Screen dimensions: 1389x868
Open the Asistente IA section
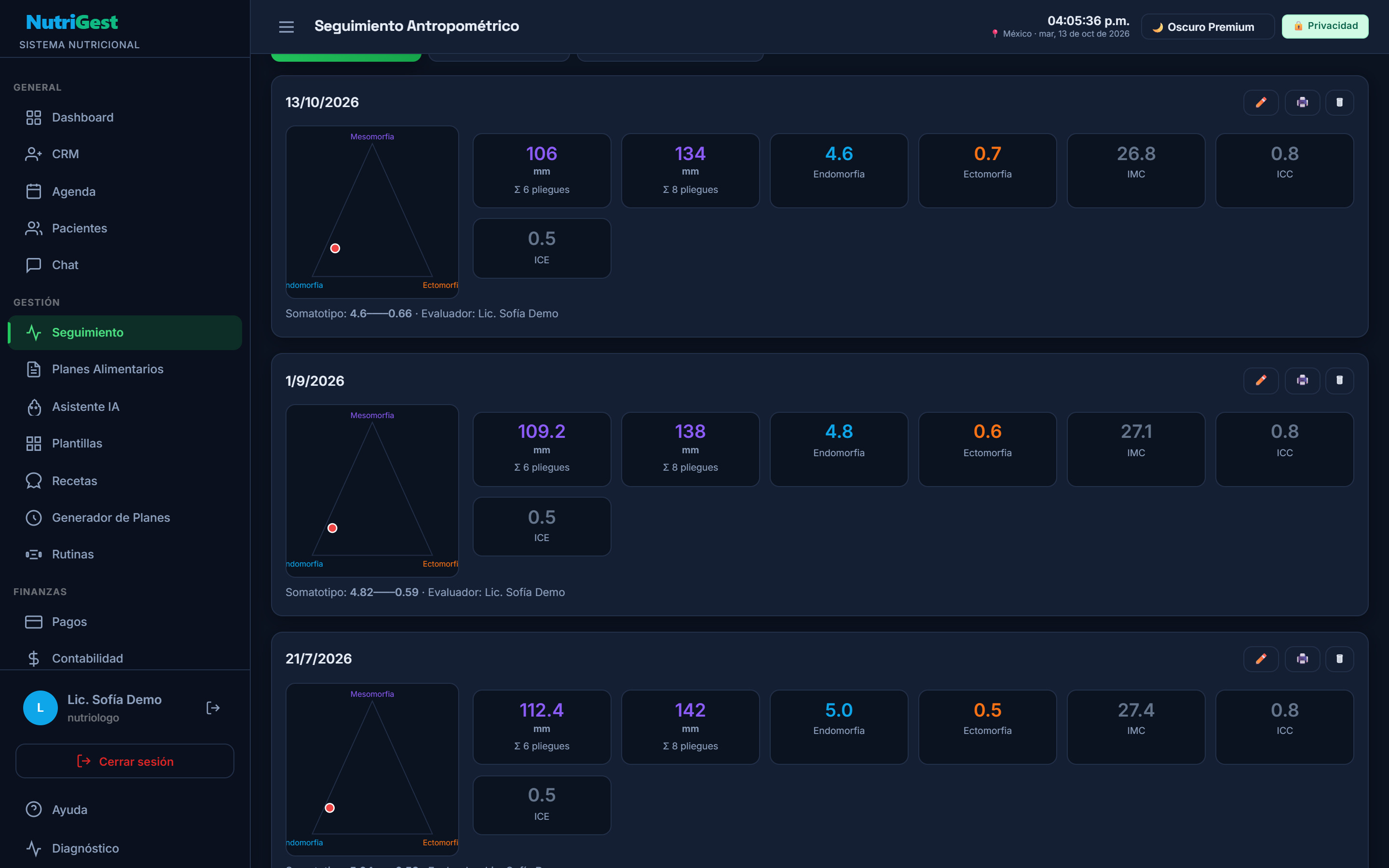coord(125,407)
